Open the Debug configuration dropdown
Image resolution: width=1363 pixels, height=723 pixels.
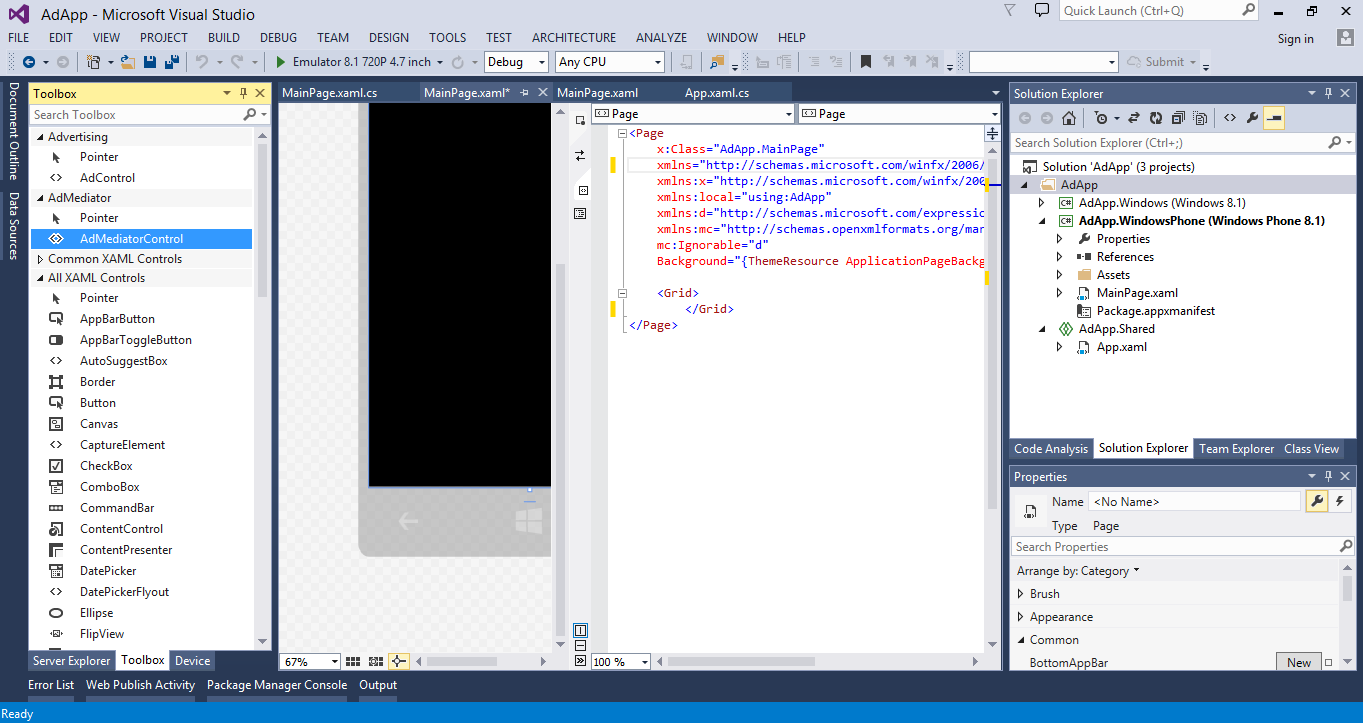click(x=516, y=62)
